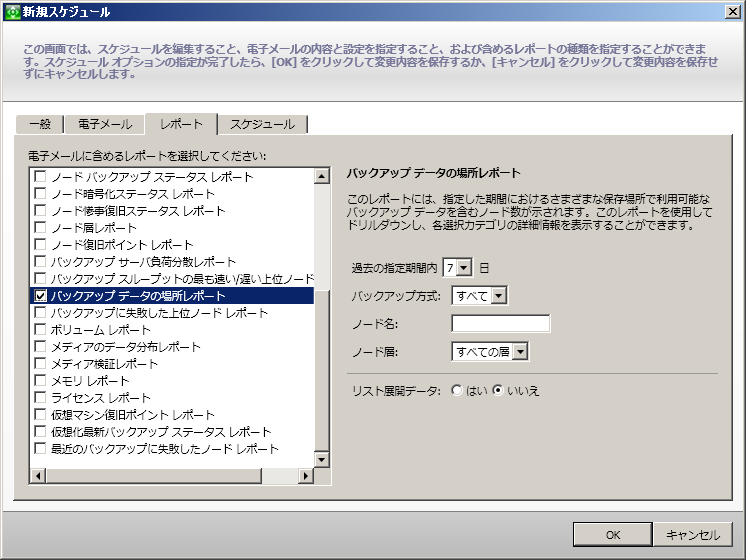Enable ノード復旧ポイント レポート checkbox
Screen dimensions: 746x560
tap(40, 245)
